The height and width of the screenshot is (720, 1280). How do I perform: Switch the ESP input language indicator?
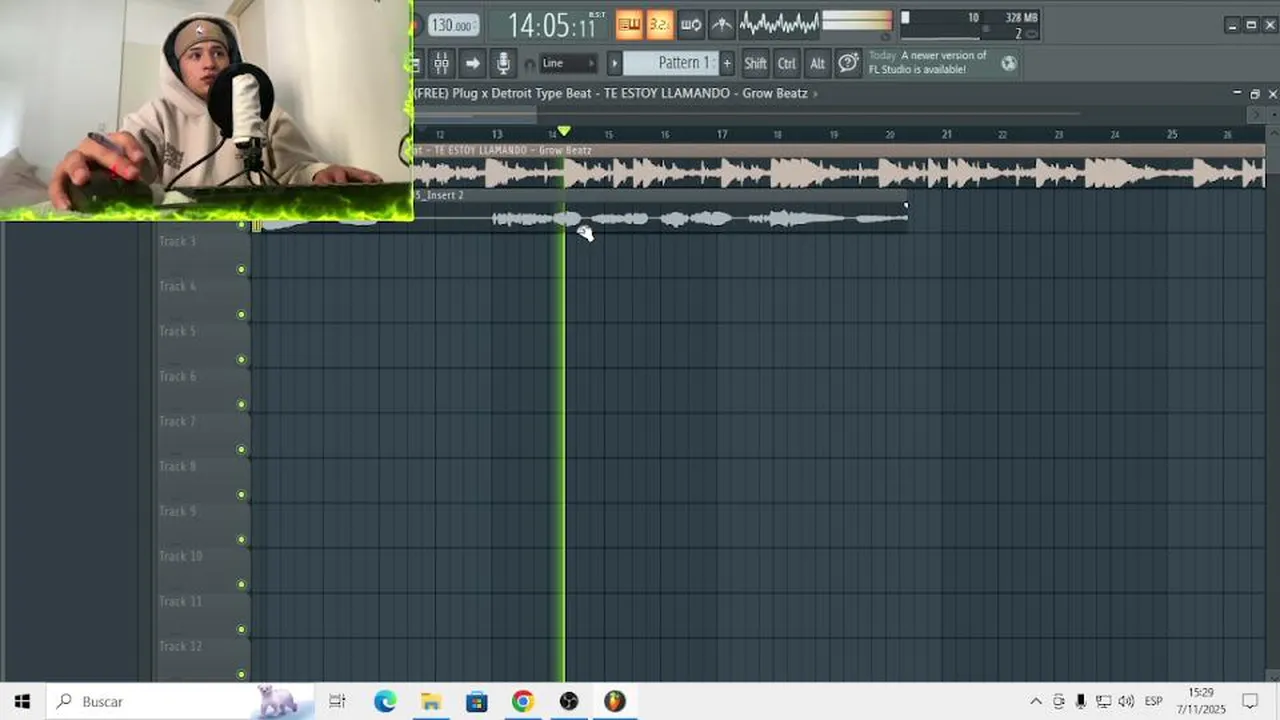tap(1153, 702)
